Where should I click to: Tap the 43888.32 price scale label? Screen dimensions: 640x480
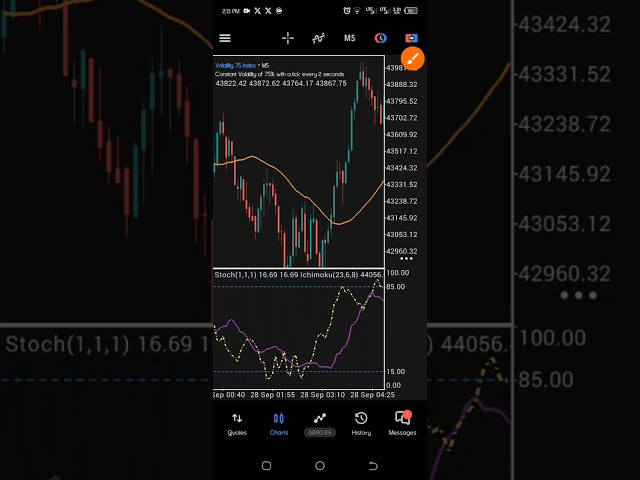(402, 84)
